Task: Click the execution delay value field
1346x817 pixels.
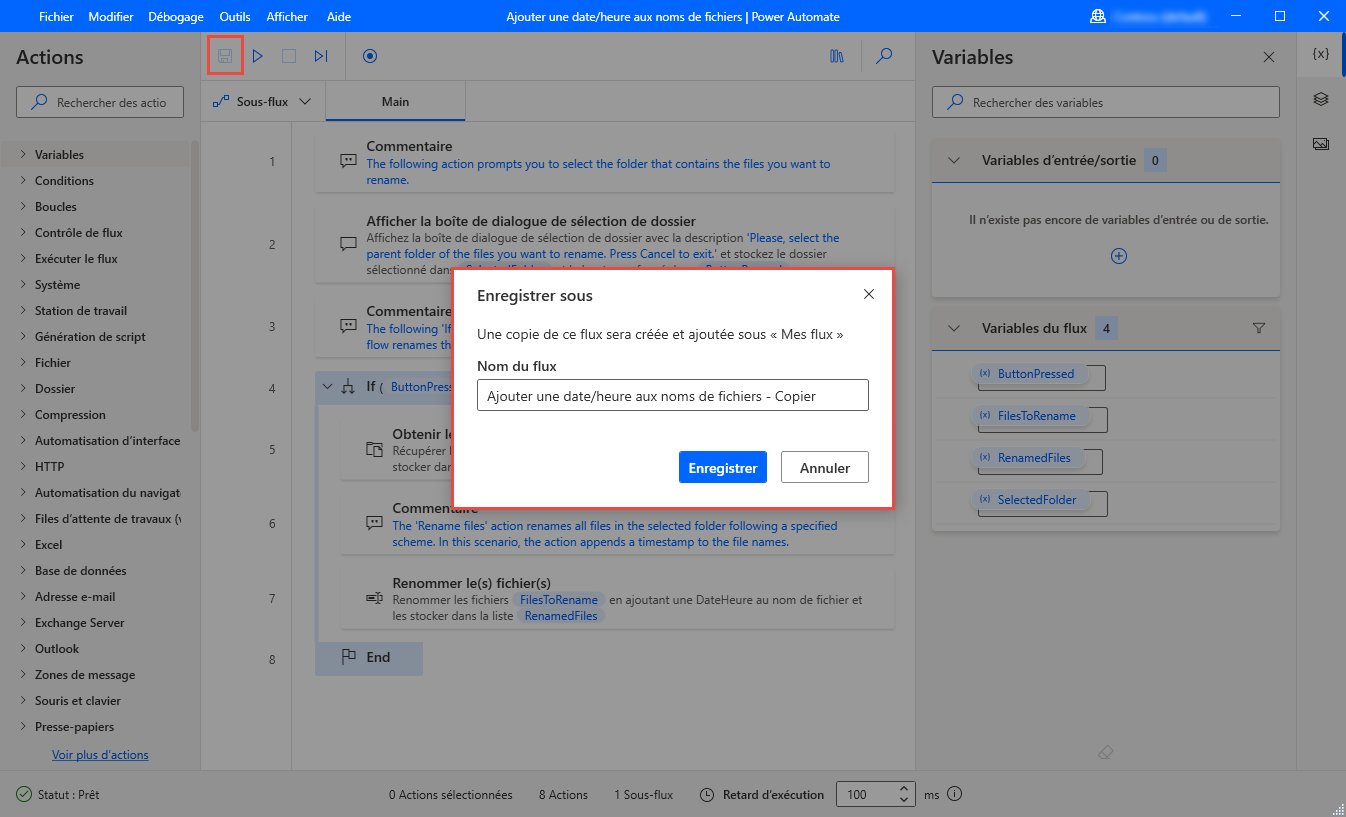Action: [x=866, y=795]
